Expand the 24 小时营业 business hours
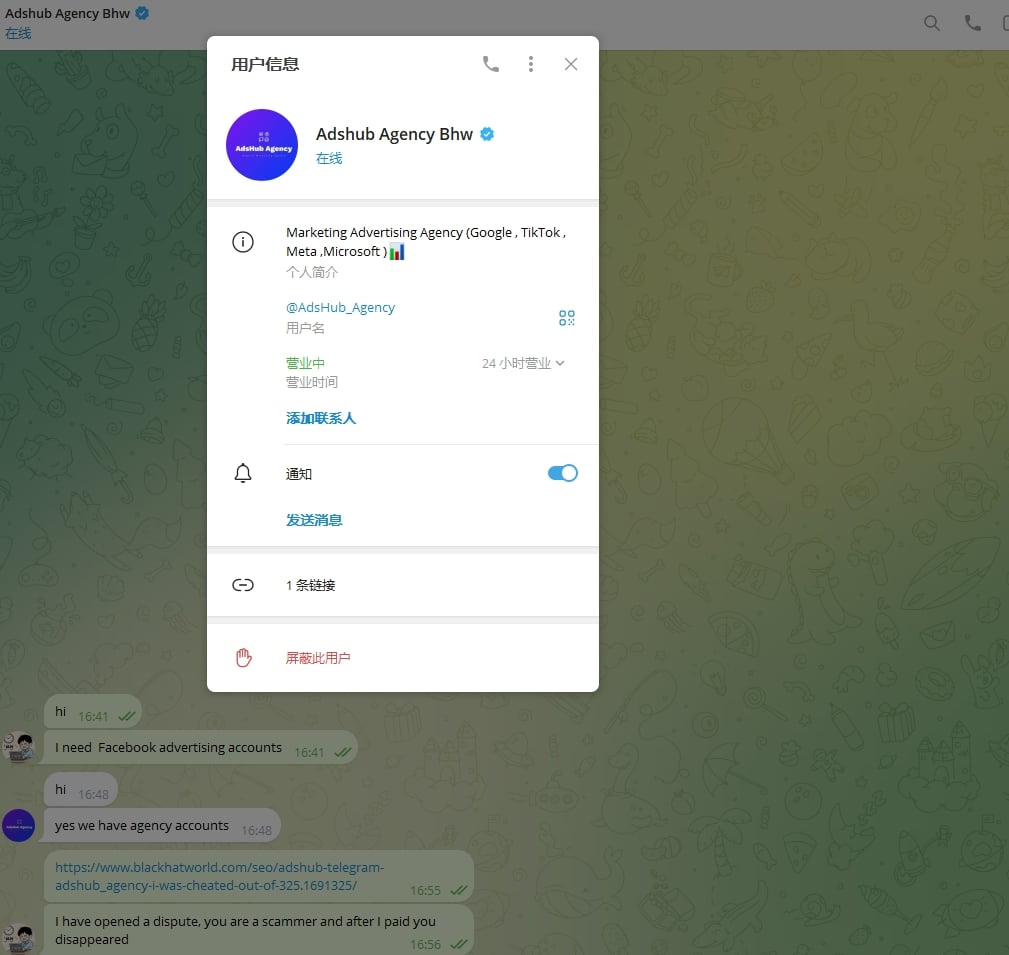The height and width of the screenshot is (955, 1009). tap(523, 363)
